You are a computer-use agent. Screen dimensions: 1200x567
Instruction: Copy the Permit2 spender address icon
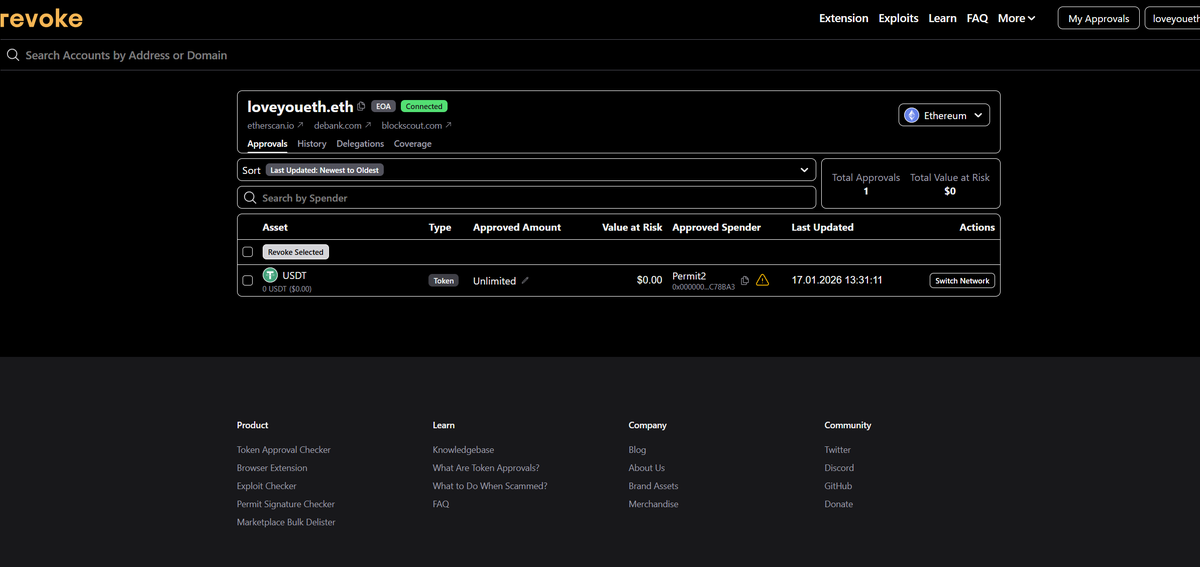745,281
